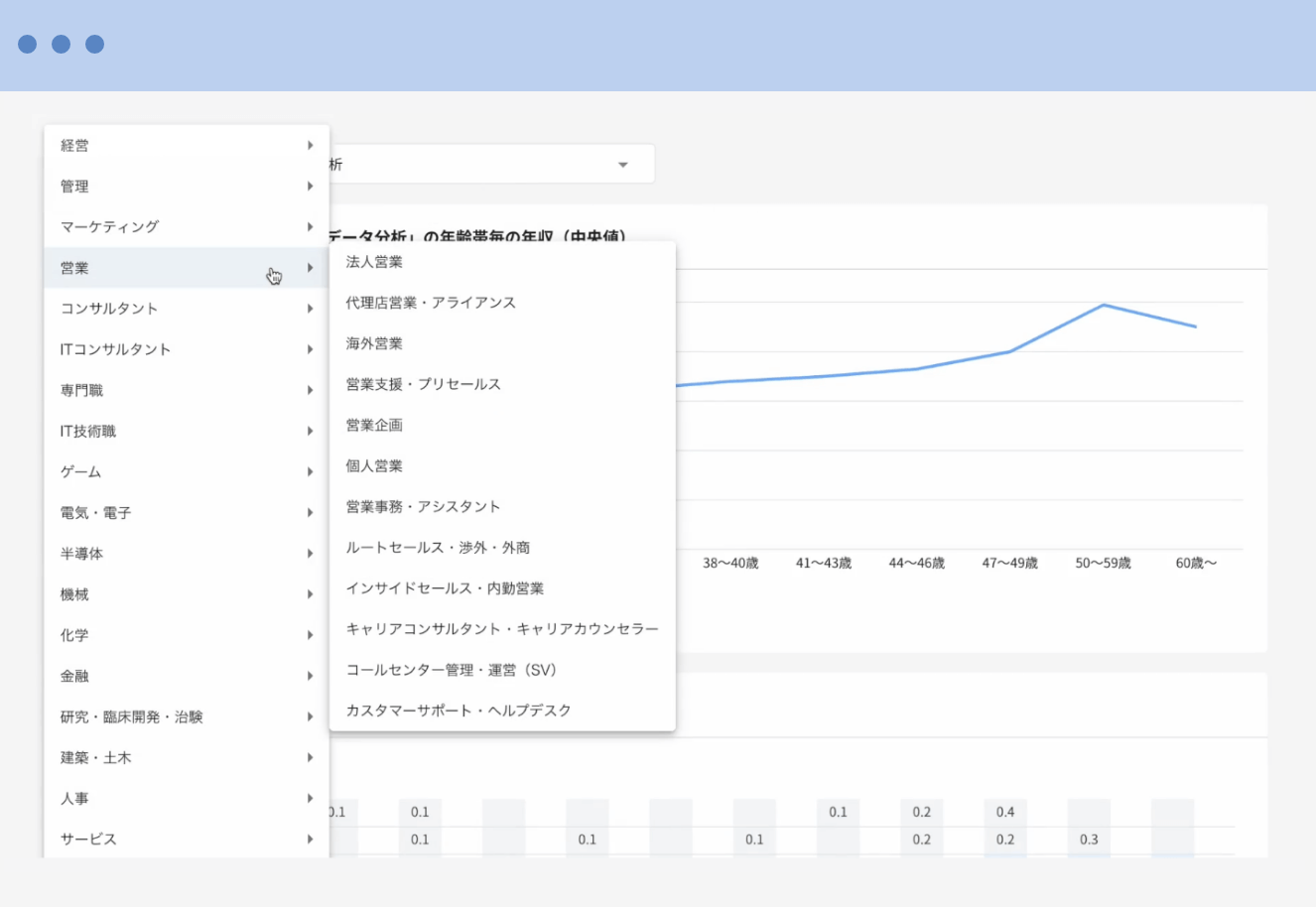This screenshot has width=1316, height=907.
Task: Open the 金融 category
Action: point(74,676)
